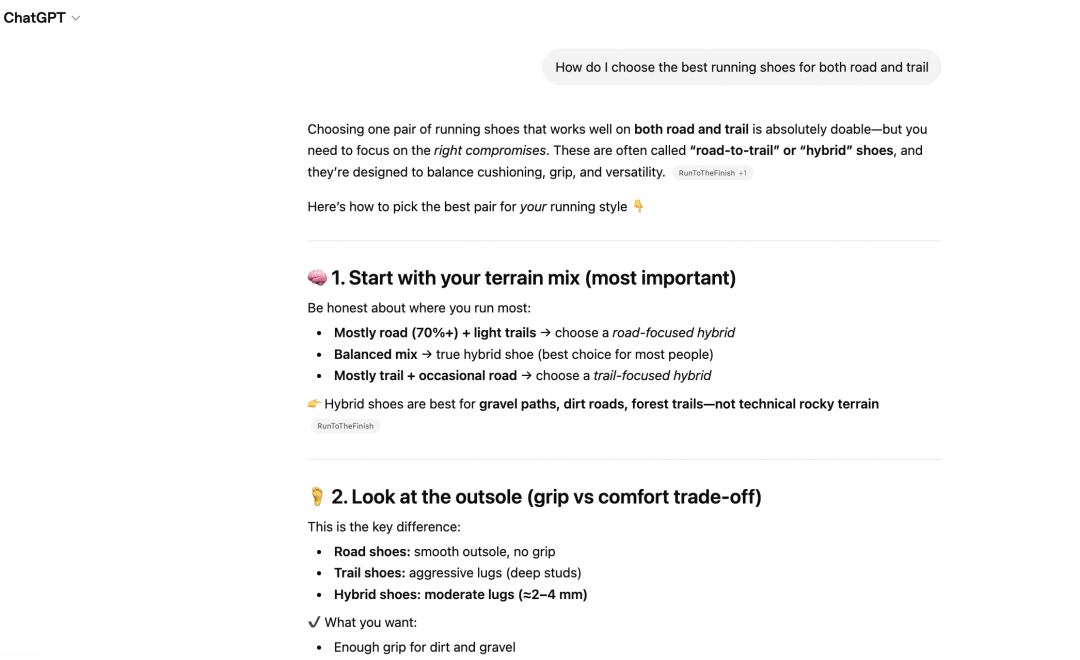Open the RunToTheFinish +1 citation chip
Image resolution: width=1080 pixels, height=660 pixels.
[x=712, y=173]
